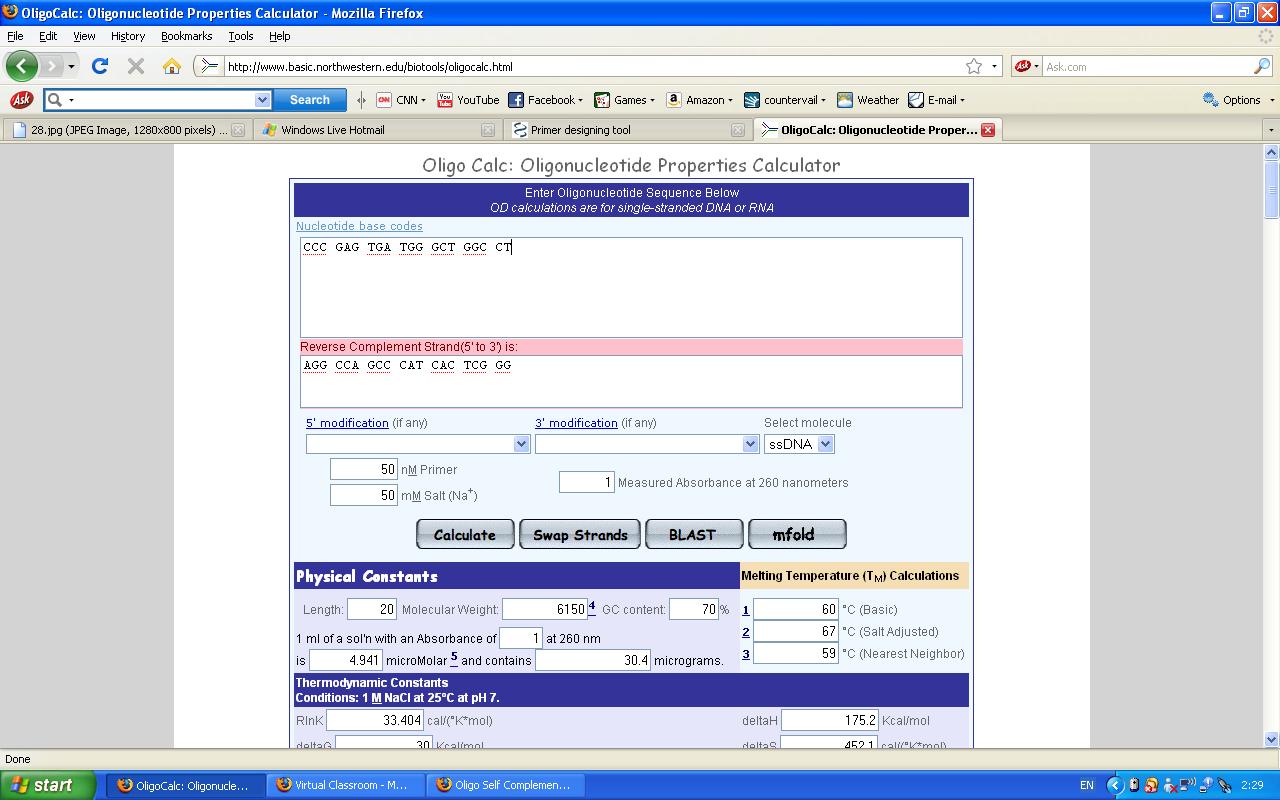Click the nM Primer concentration field

(364, 470)
